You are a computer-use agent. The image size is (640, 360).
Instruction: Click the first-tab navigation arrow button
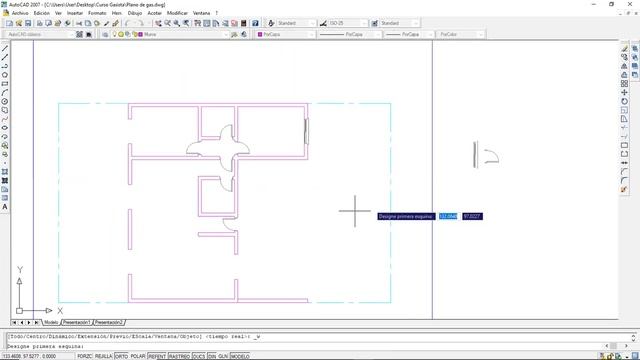(x=14, y=322)
